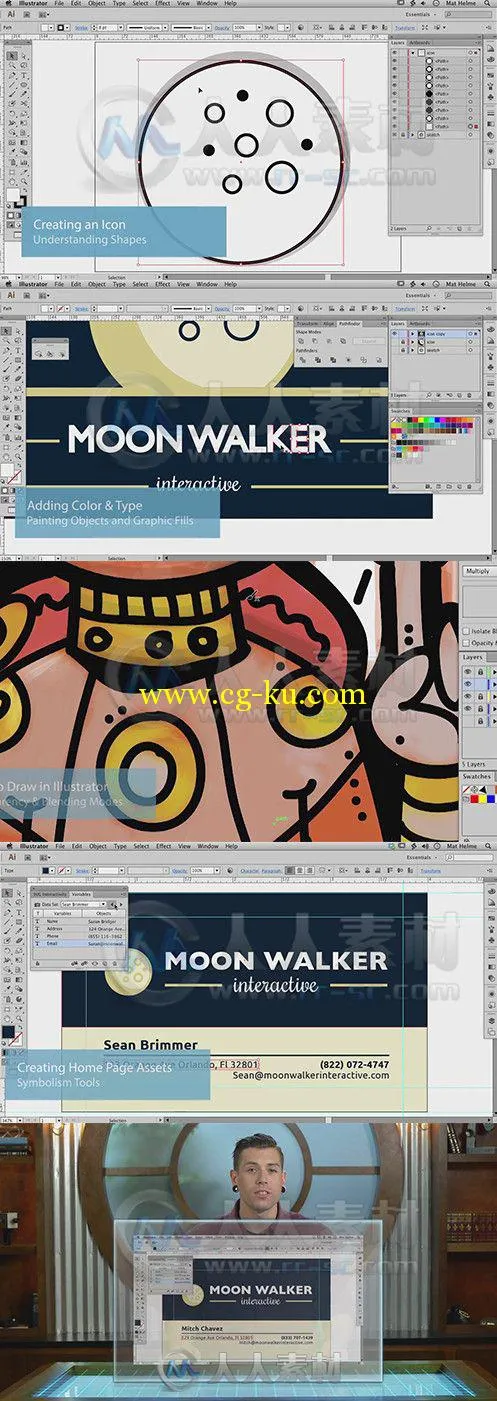The width and height of the screenshot is (497, 1401).
Task: Select the Phone row in Variables panel
Action: [x=79, y=935]
